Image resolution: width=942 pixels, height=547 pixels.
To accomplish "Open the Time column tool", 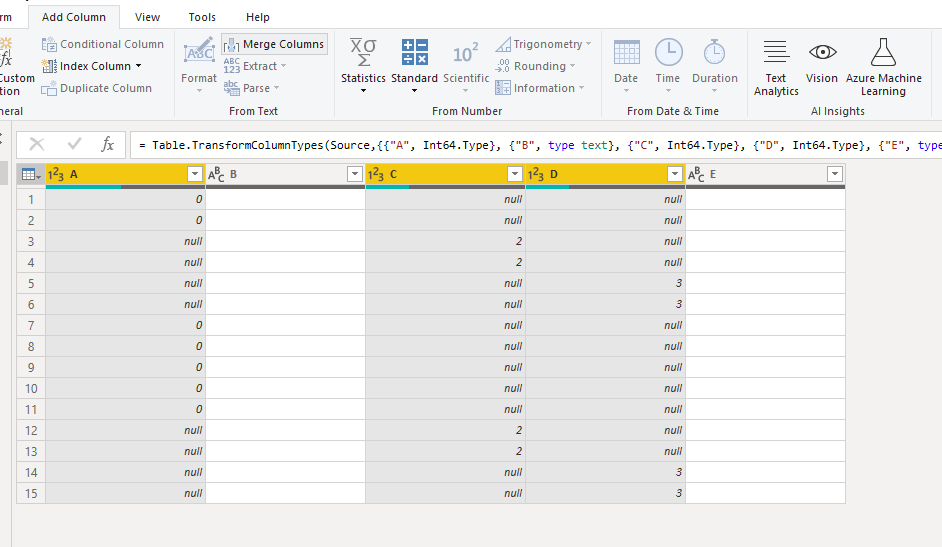I will coord(668,65).
